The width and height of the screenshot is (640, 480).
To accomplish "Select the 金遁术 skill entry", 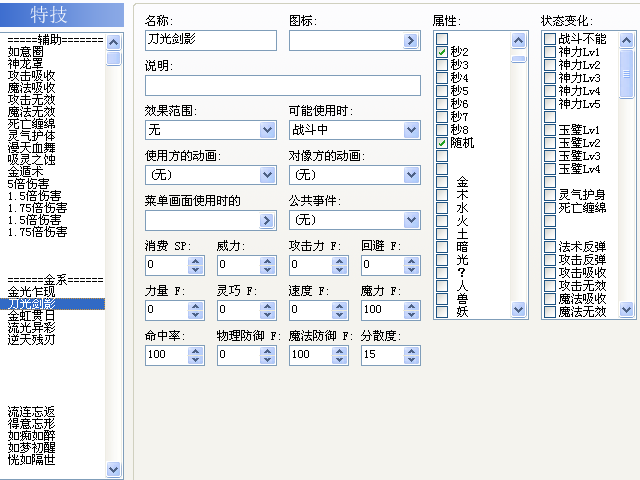I will [25, 172].
